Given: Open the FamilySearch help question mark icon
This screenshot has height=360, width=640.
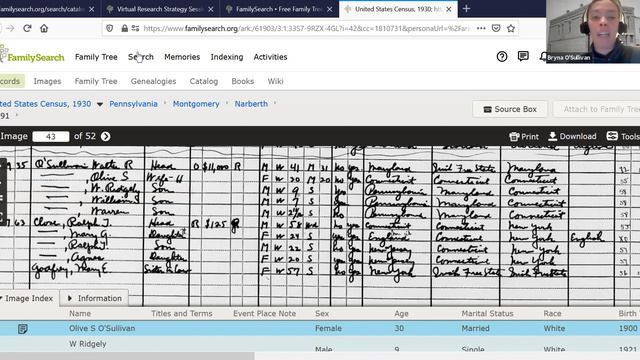Looking at the screenshot, I should [x=502, y=56].
